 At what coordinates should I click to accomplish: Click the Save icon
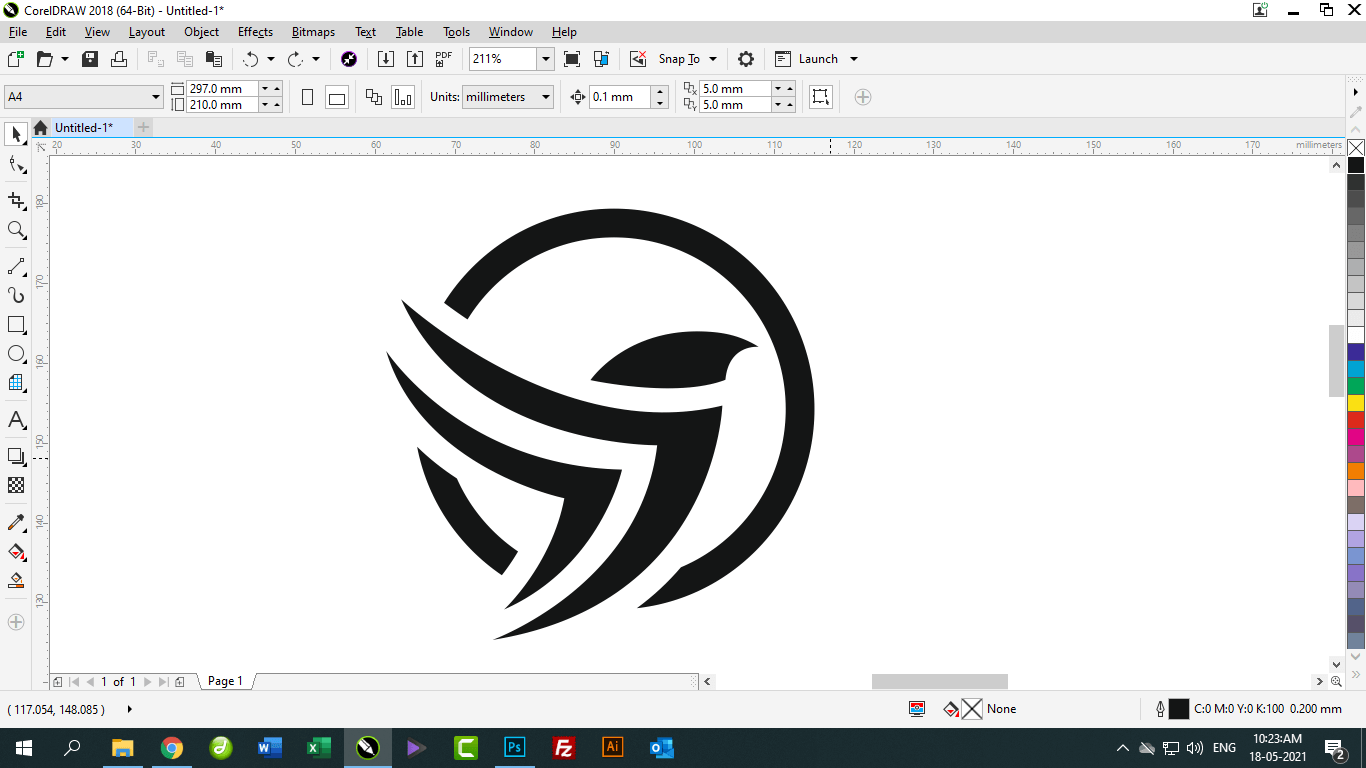tap(90, 59)
